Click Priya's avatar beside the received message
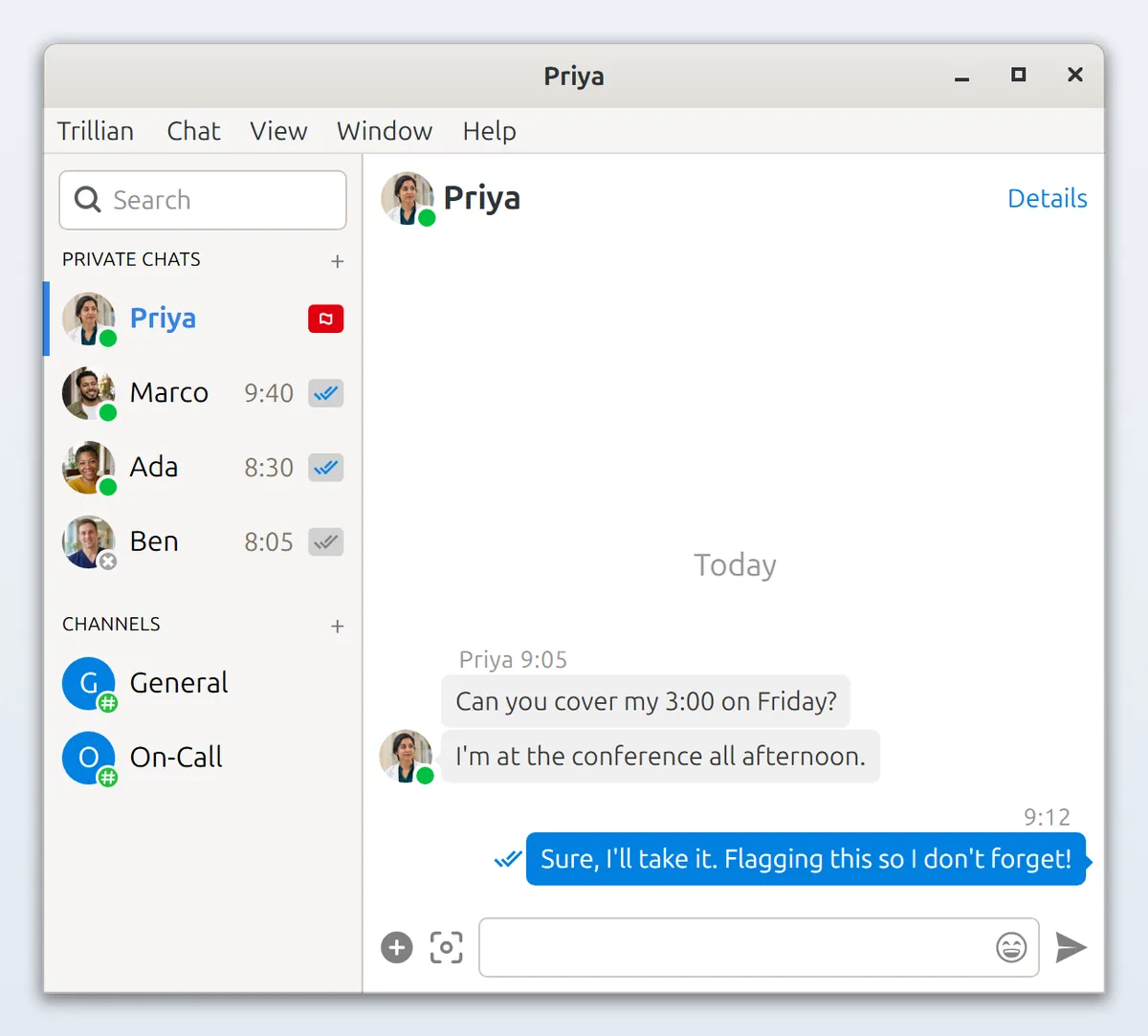1148x1036 pixels. click(406, 756)
